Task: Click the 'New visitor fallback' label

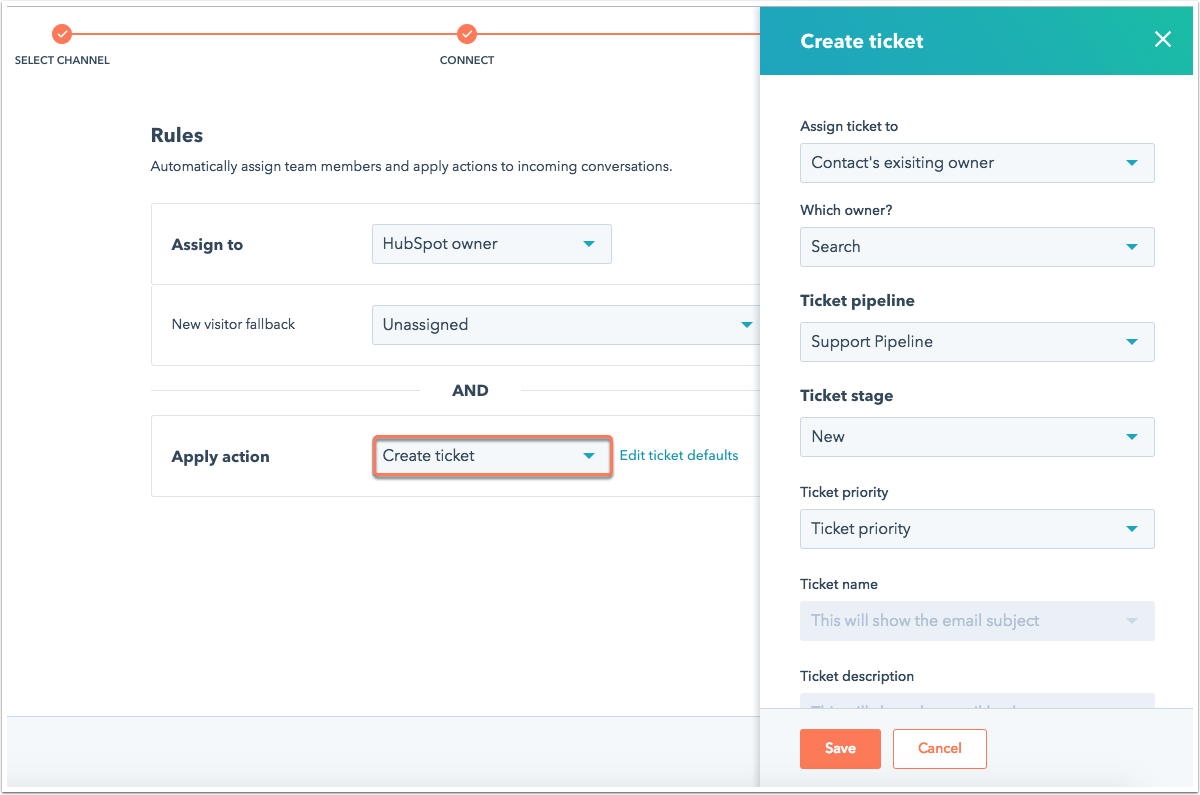Action: coord(233,324)
